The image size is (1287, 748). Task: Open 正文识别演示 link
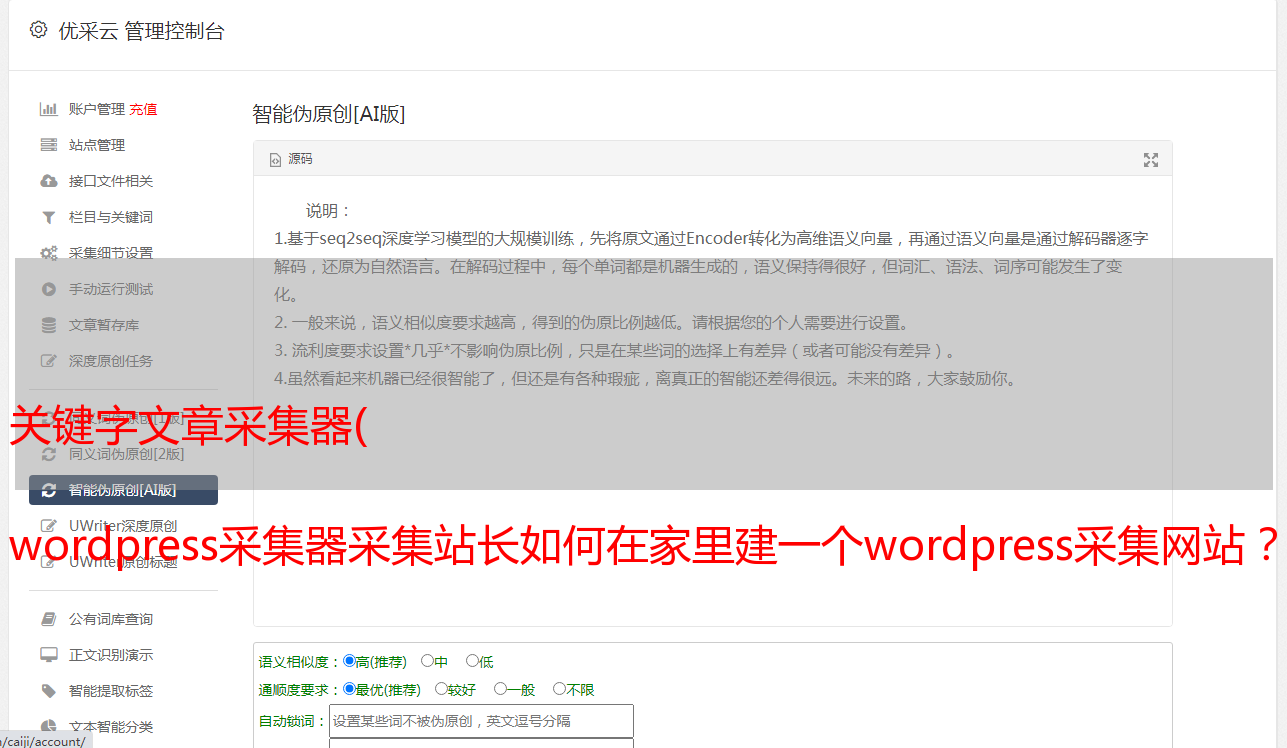(x=111, y=655)
